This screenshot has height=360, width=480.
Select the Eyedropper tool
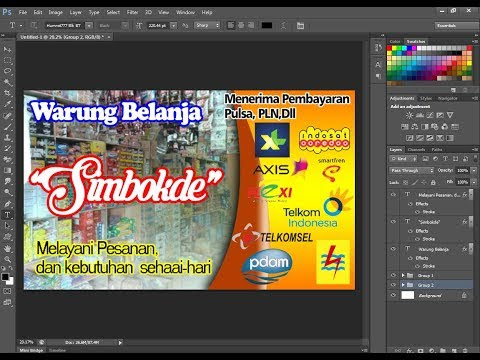tap(7, 104)
